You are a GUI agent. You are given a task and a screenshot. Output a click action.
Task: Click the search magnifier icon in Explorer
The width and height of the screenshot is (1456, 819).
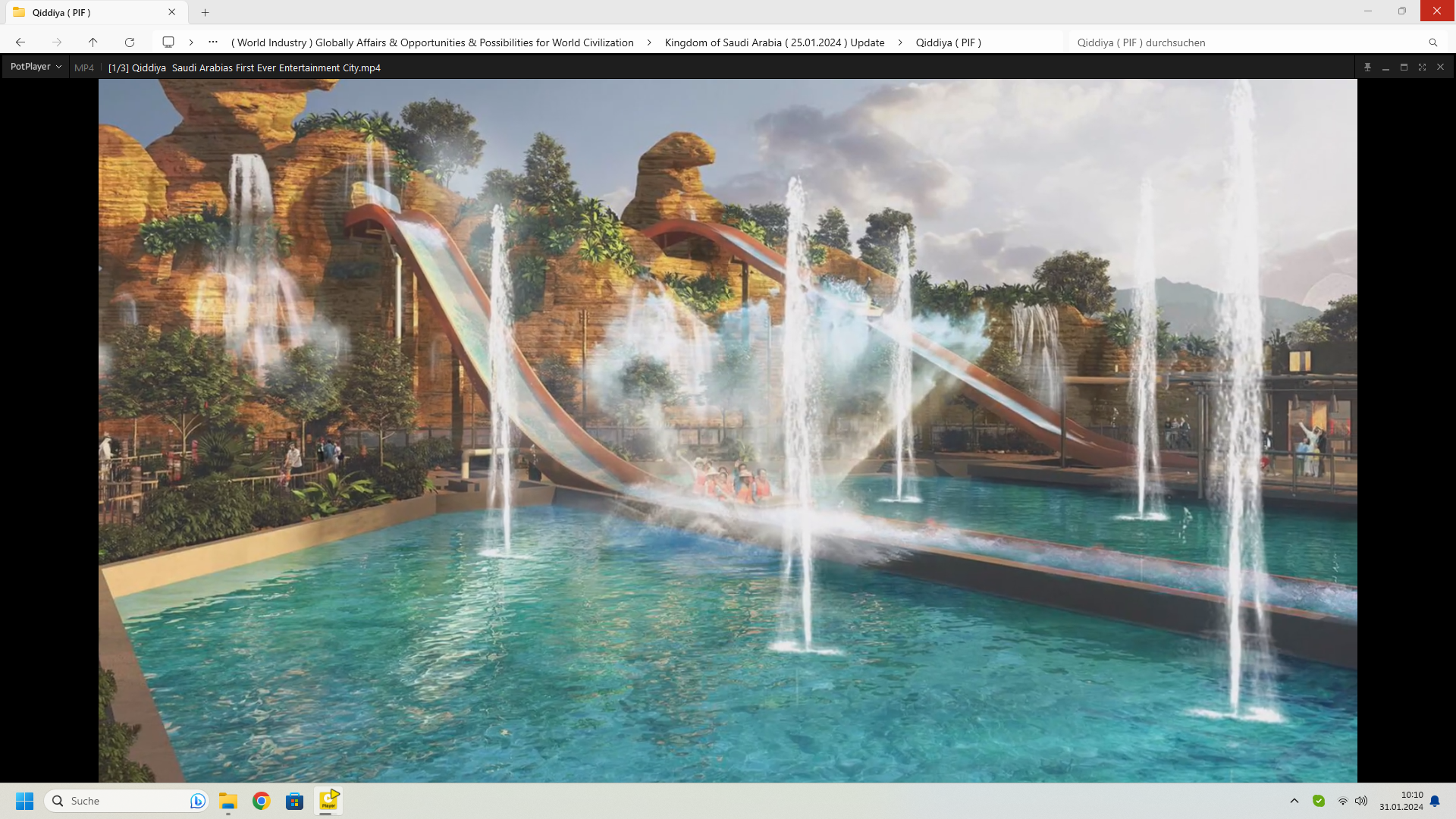pos(1432,42)
